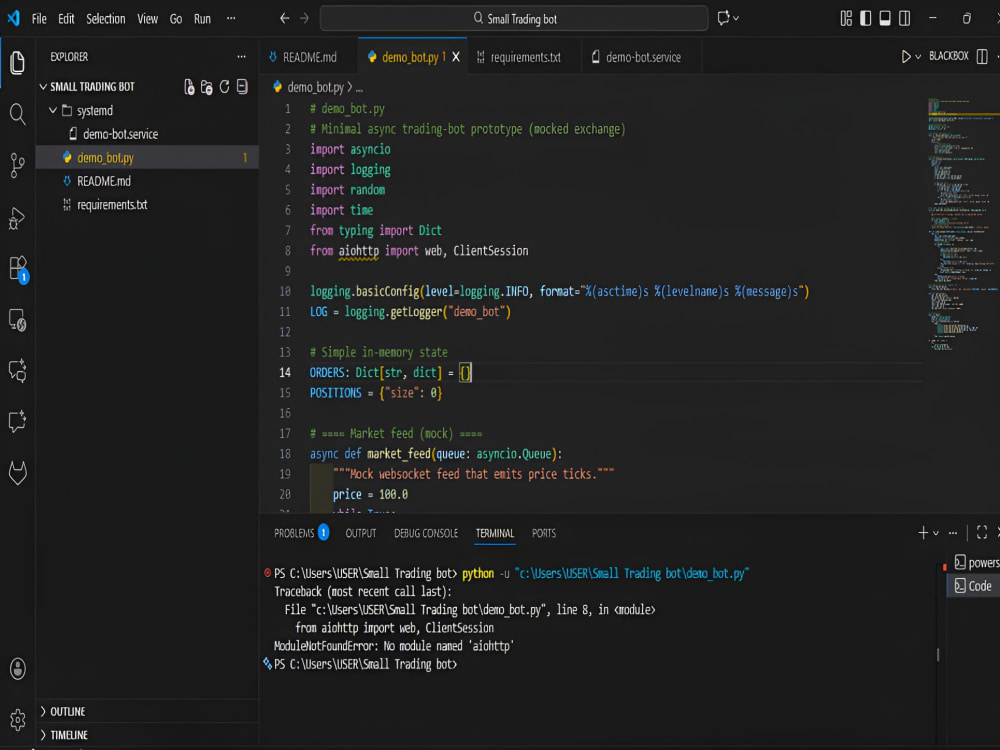Switch to the demo-bot.service editor tab

pos(642,57)
